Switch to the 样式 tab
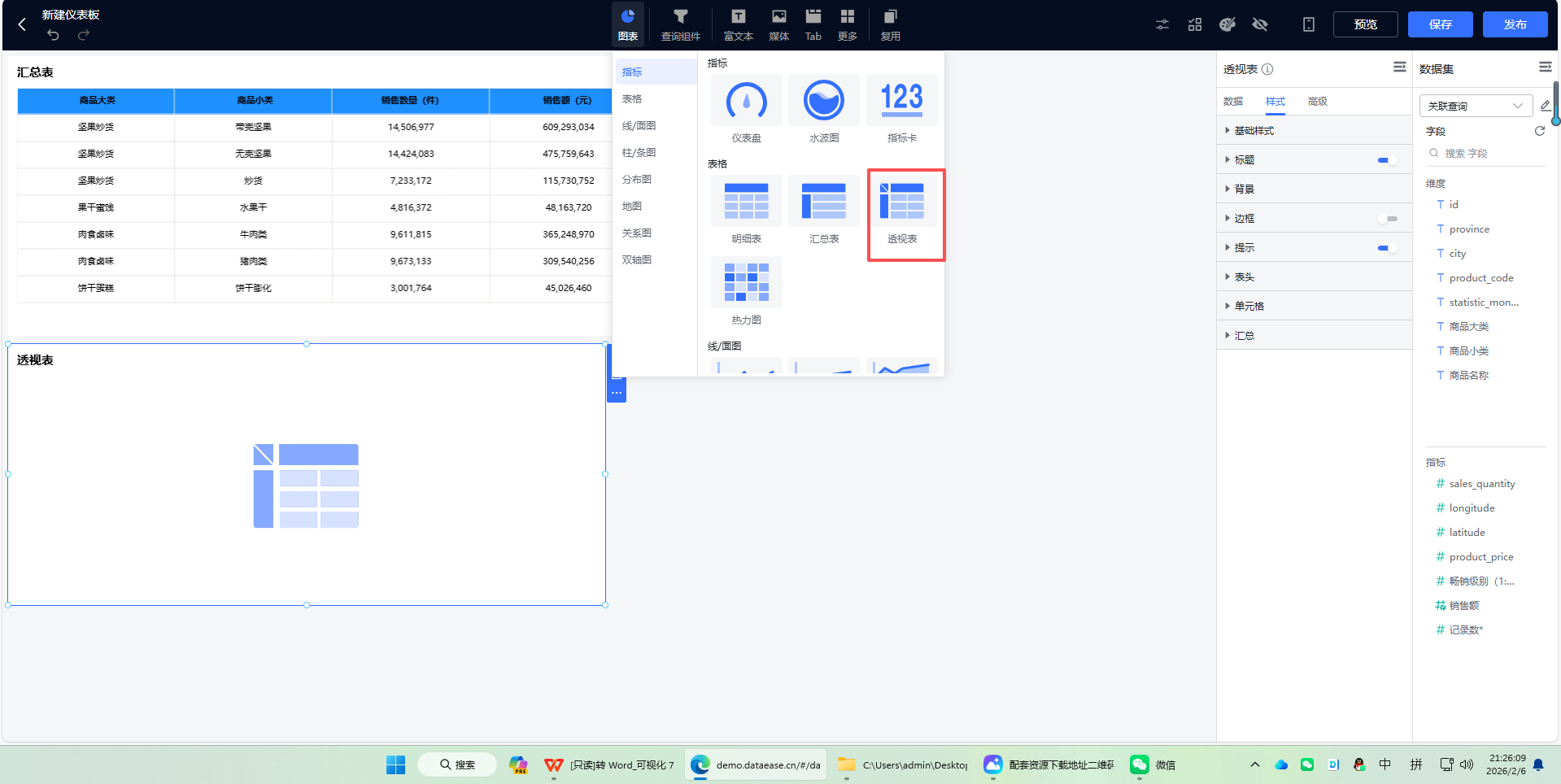 point(1275,102)
